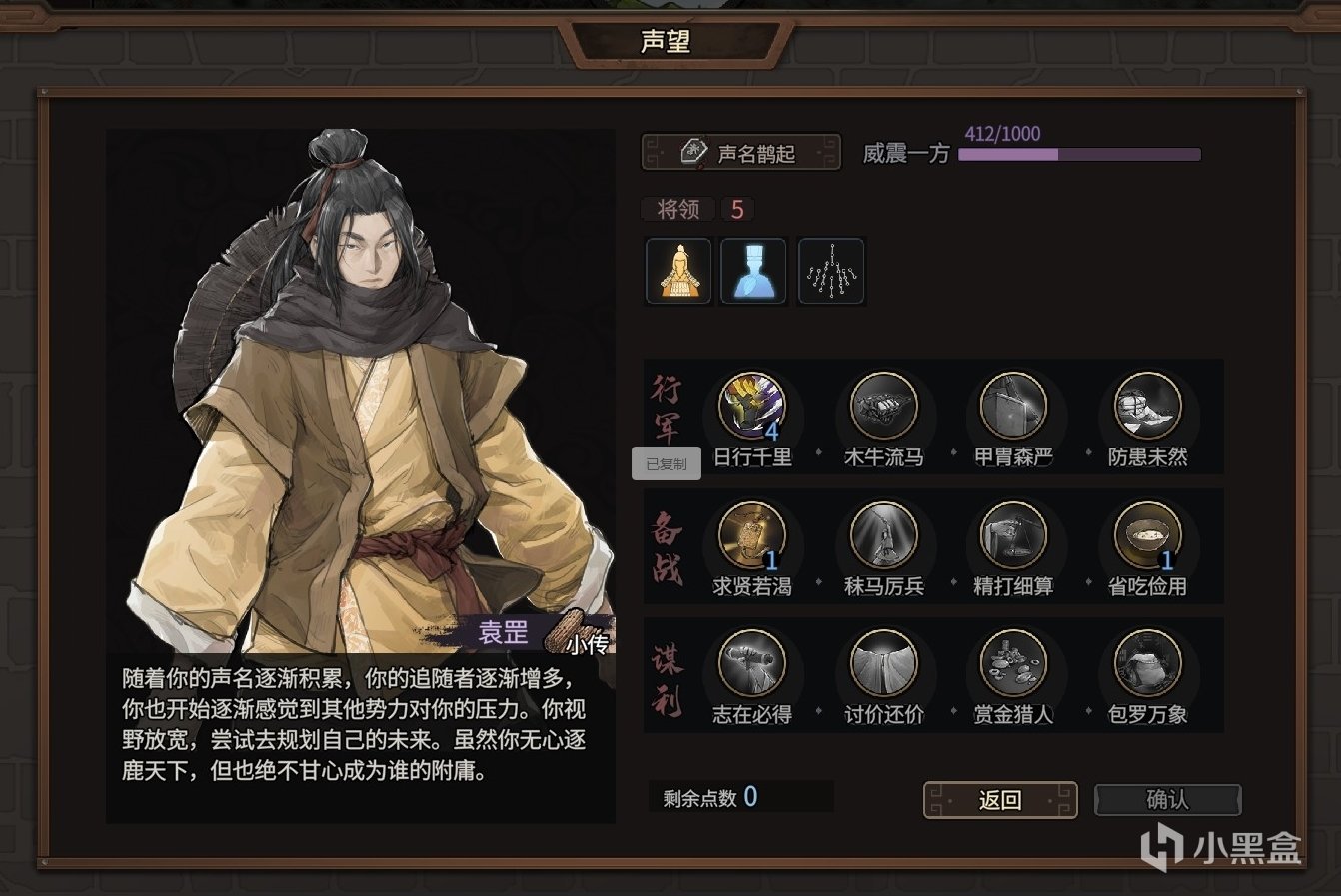Select the 日行千里 skill icon

coord(752,406)
